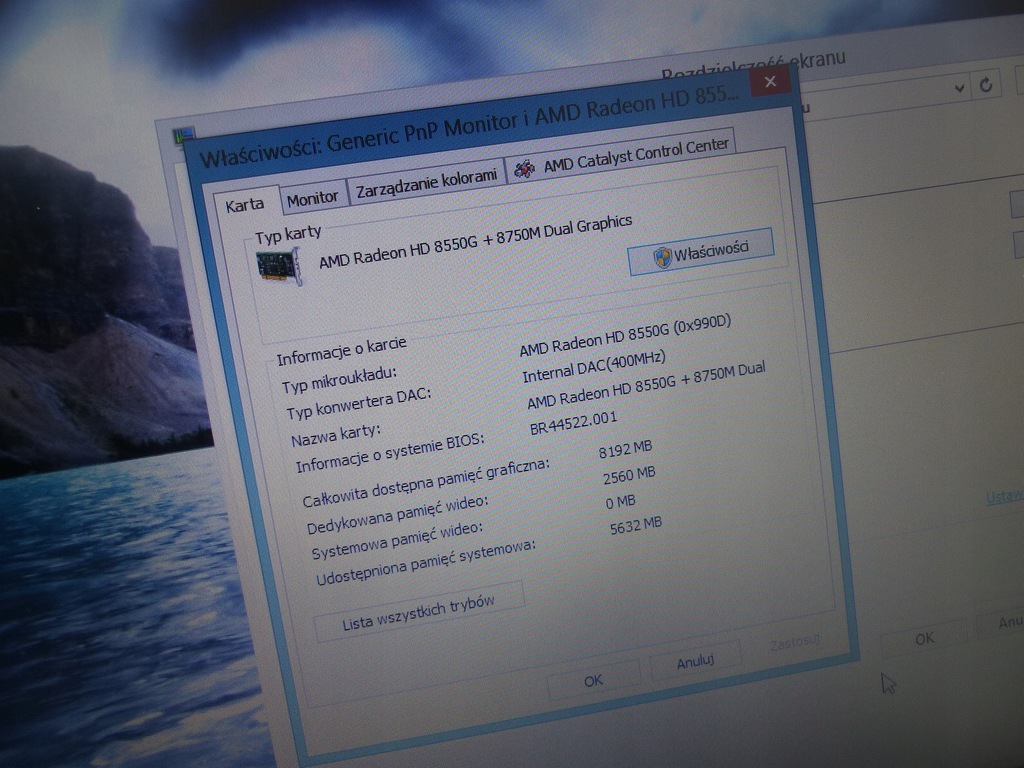Click the Dedykowana pamięć wideo label
1024x768 pixels.
pos(397,515)
